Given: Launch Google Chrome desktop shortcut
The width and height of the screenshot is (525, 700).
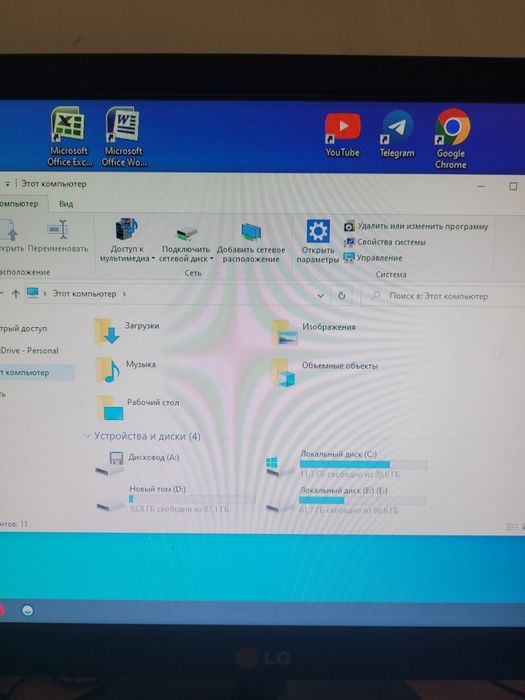Looking at the screenshot, I should point(451,139).
